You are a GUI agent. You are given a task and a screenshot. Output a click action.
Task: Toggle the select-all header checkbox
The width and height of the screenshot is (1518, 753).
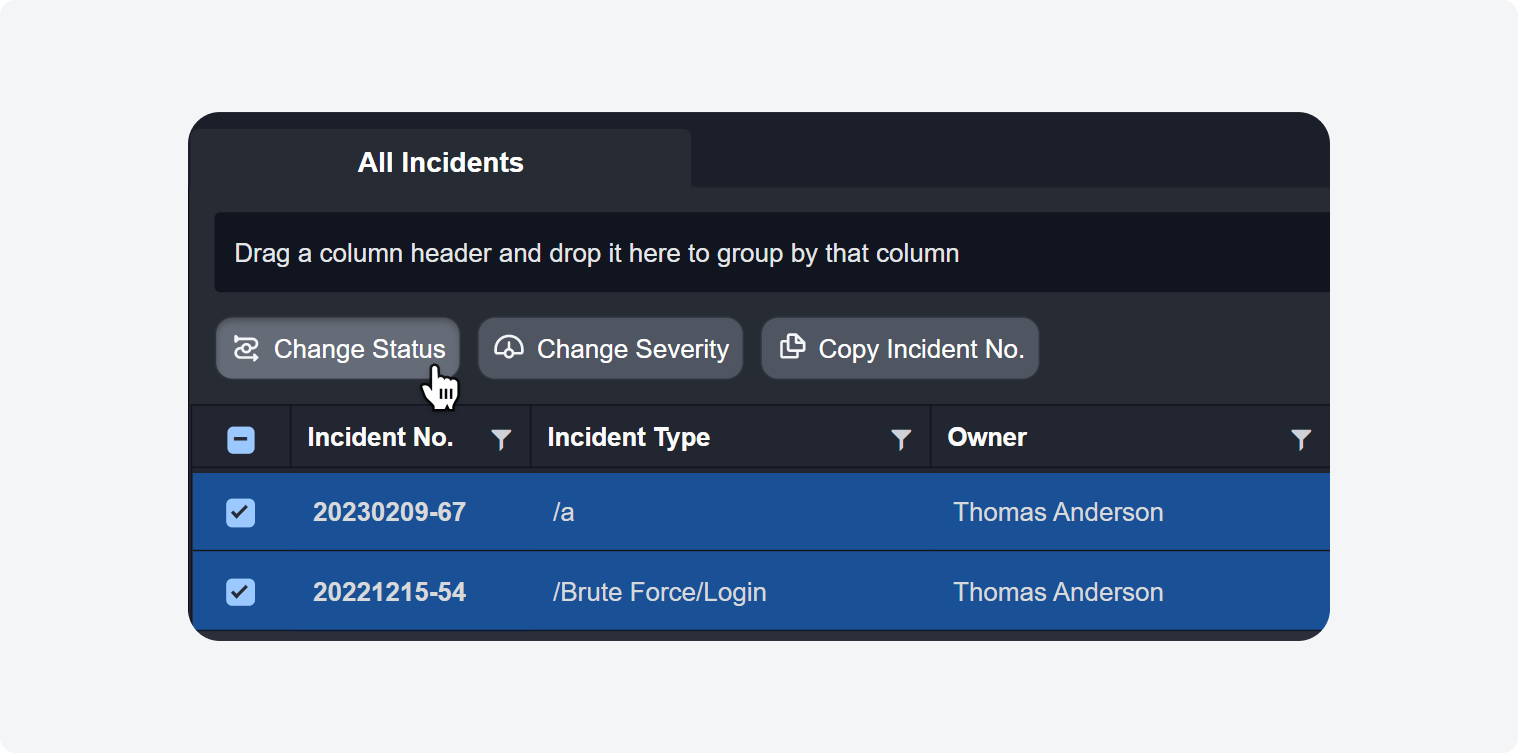(241, 440)
